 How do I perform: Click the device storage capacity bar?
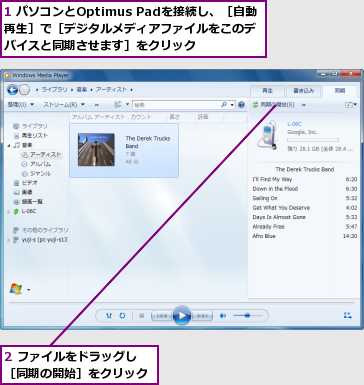point(313,140)
